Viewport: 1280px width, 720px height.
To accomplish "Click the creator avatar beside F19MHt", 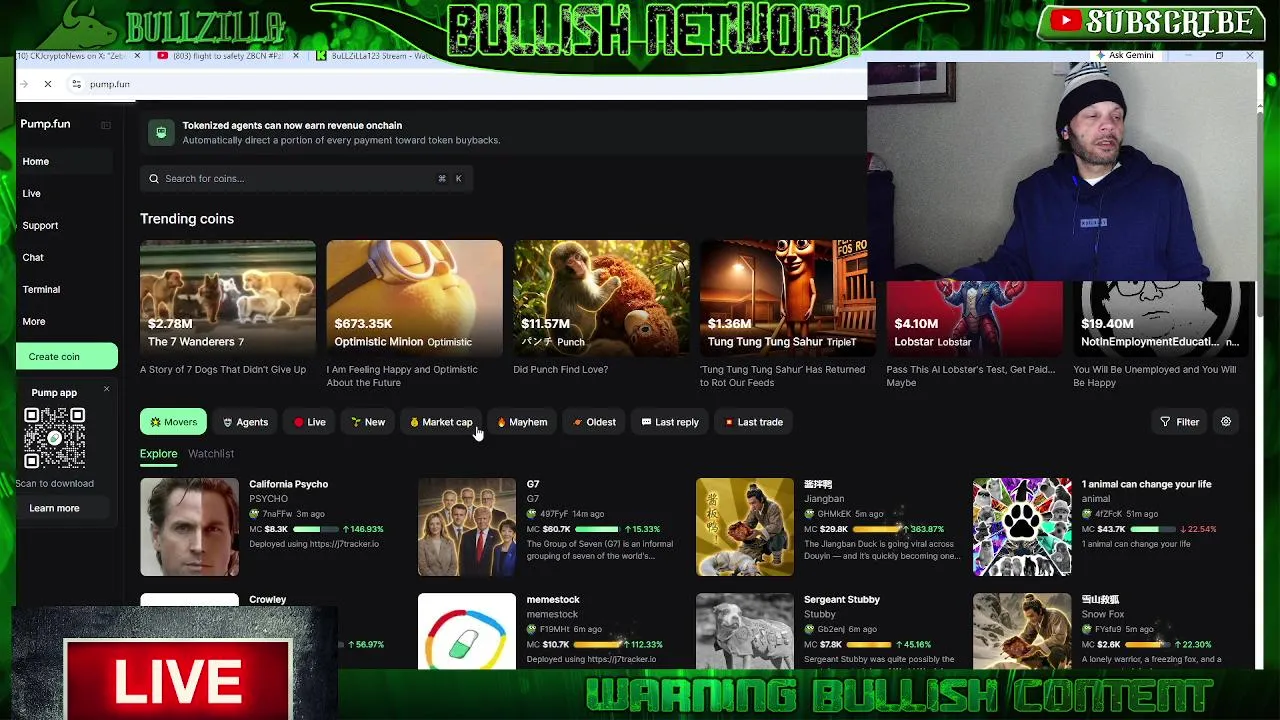I will [532, 629].
